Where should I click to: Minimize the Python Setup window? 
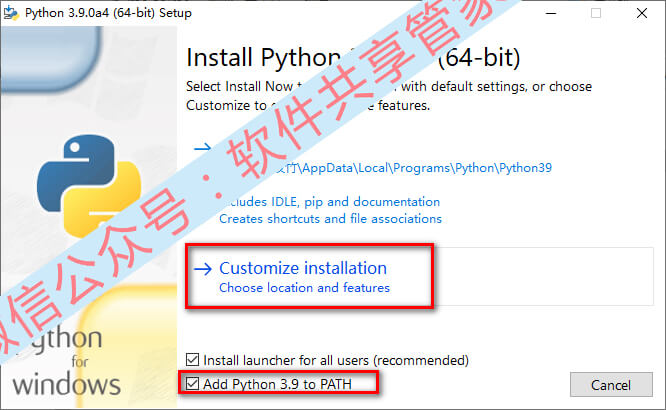coord(551,13)
